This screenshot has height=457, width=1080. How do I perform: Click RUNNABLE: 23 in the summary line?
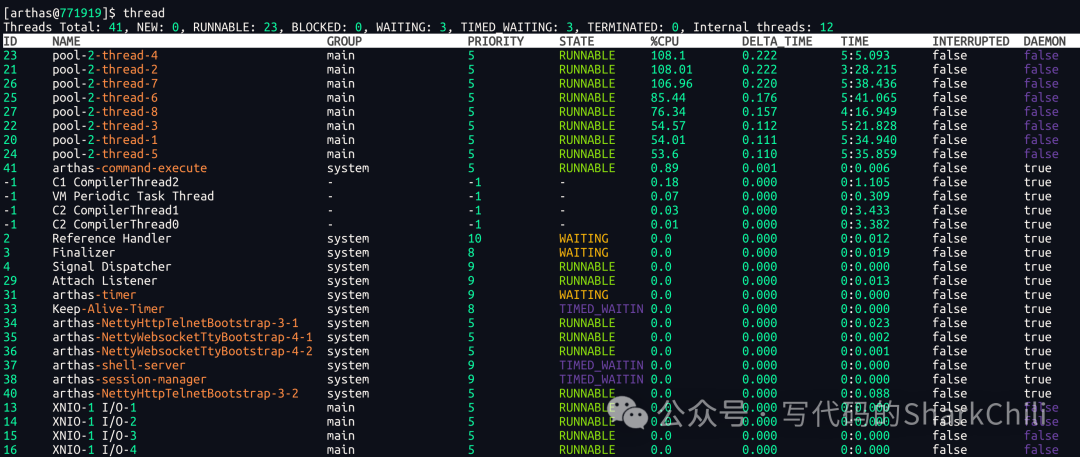point(235,27)
